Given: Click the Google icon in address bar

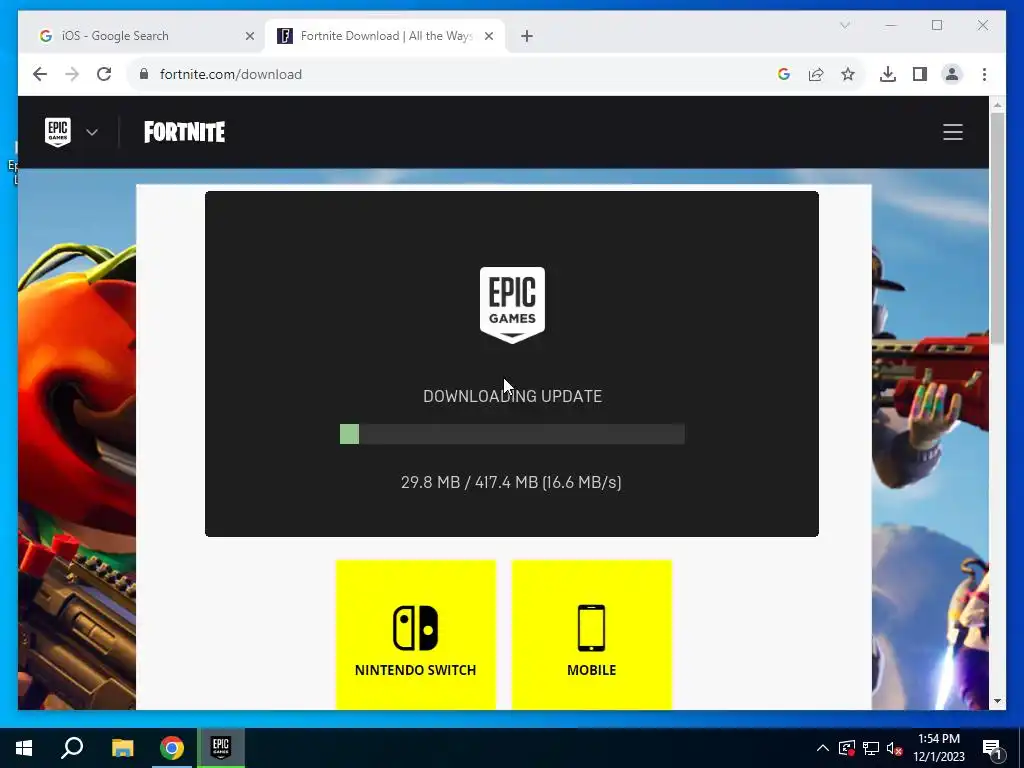Looking at the screenshot, I should (x=784, y=74).
